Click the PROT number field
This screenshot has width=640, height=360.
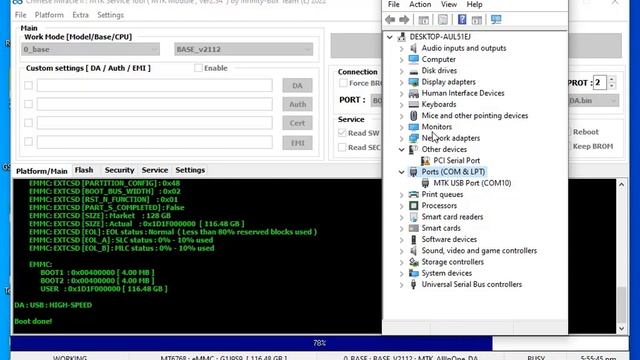(x=600, y=82)
